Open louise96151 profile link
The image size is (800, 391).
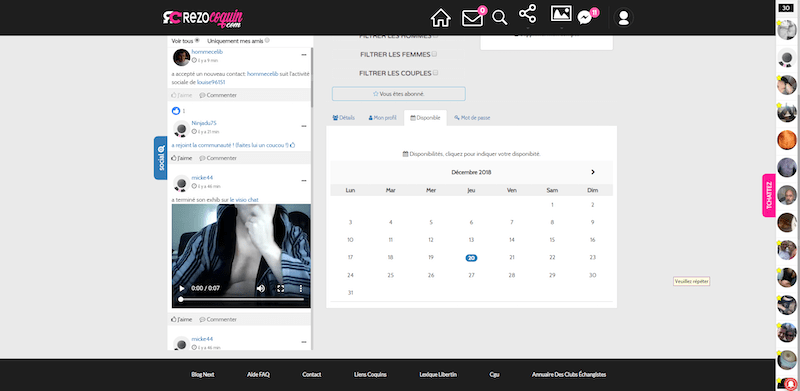[211, 82]
